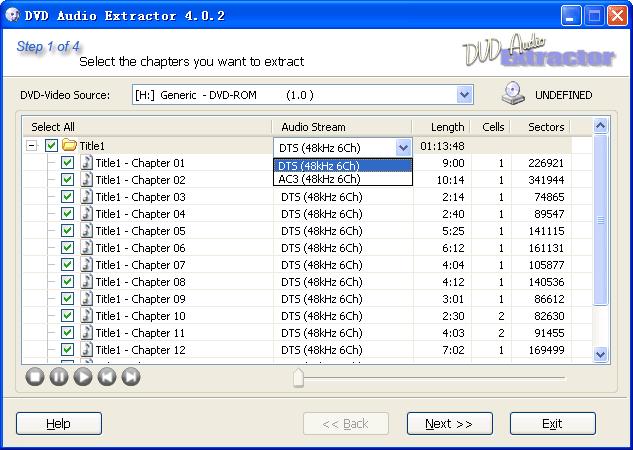Screen dimensions: 633x450
Task: Exit the DVD Audio Extractor
Action: coord(553,424)
